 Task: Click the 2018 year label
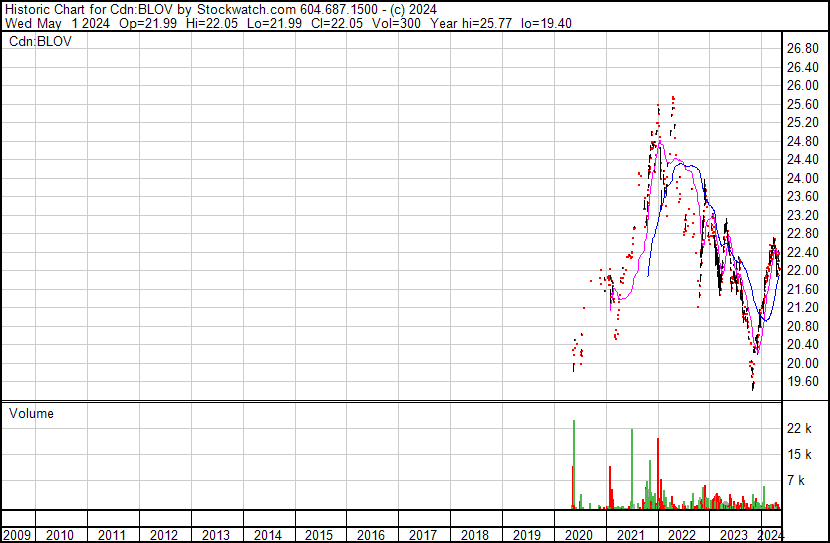(x=474, y=535)
